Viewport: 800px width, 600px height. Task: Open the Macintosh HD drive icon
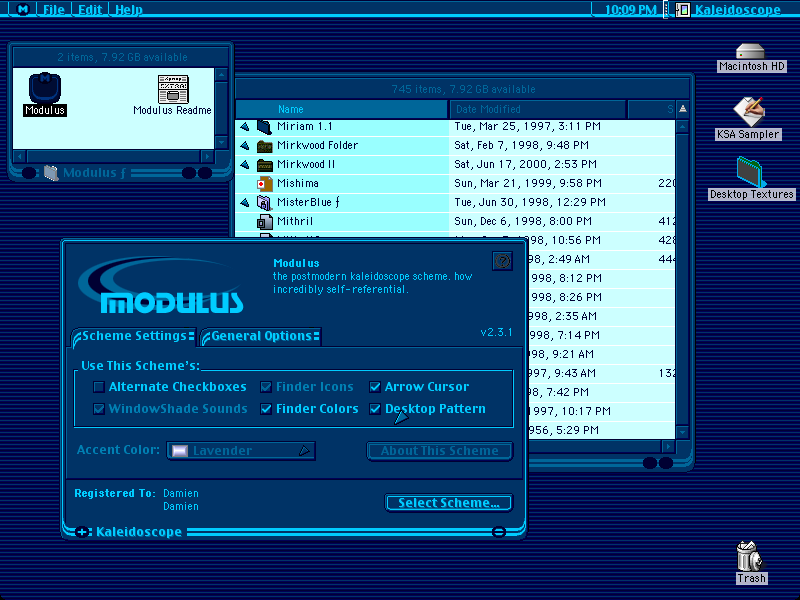(x=750, y=52)
